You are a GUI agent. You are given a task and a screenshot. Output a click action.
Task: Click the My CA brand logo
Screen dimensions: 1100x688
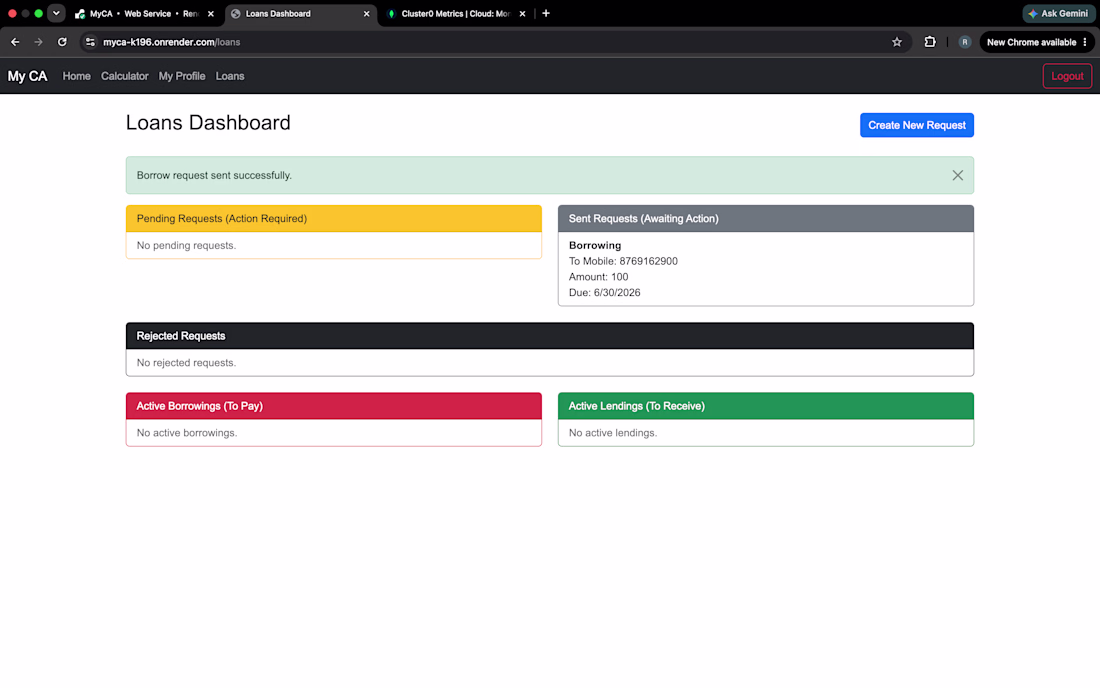27,76
